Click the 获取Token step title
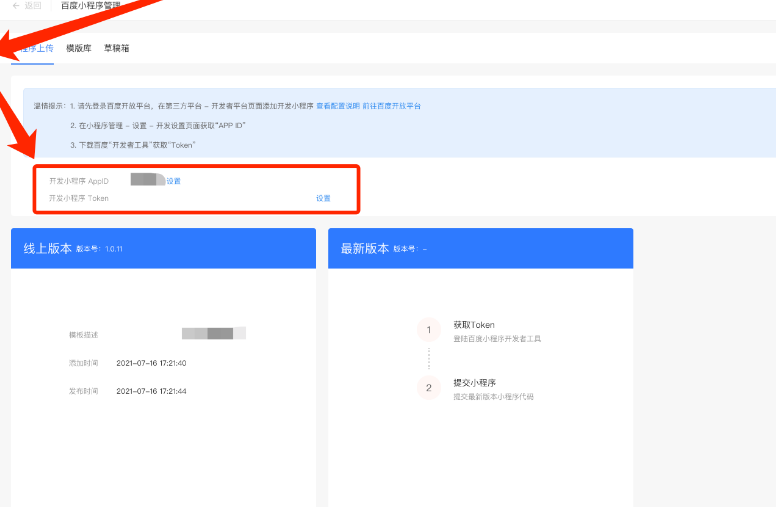 point(474,325)
